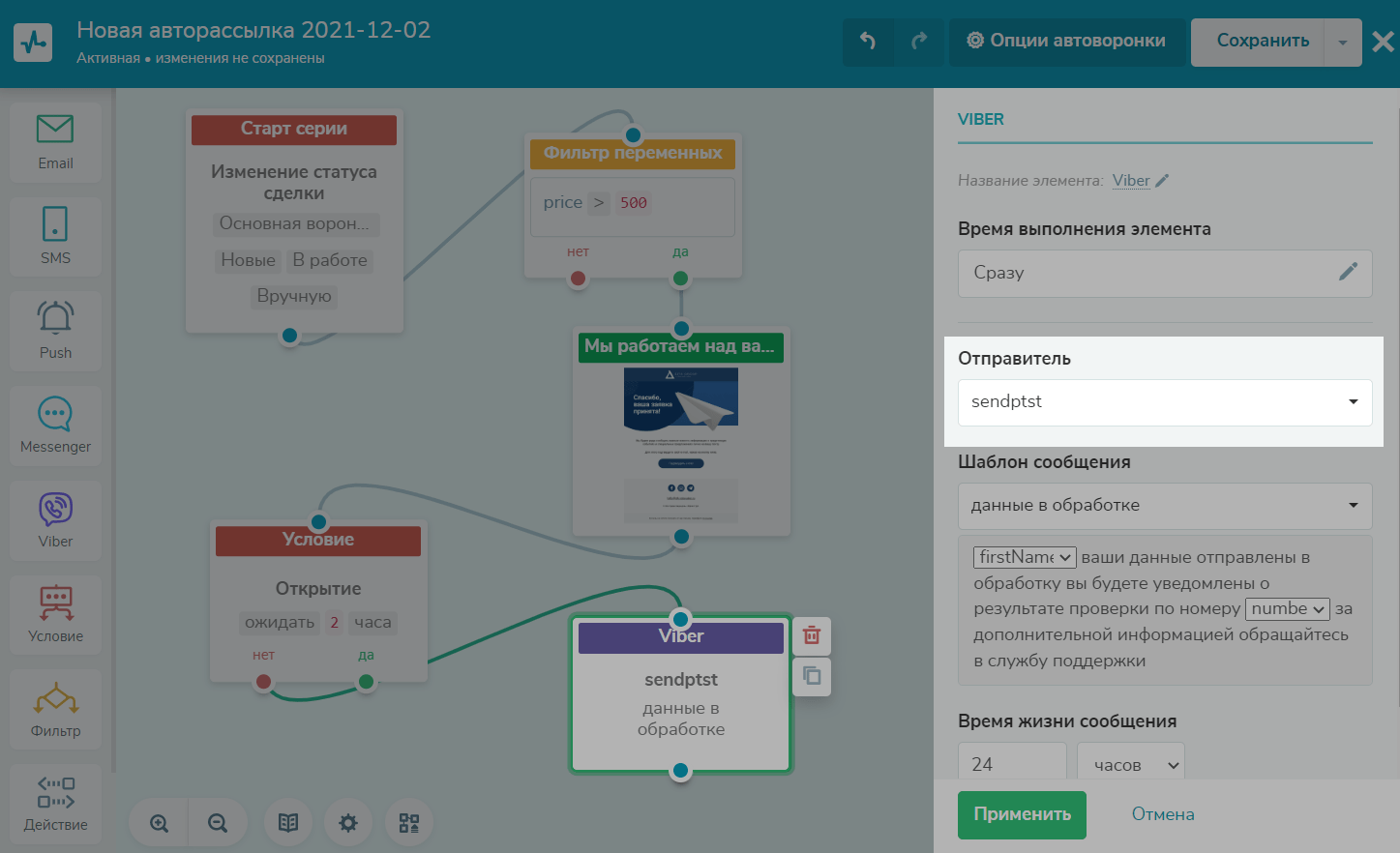Open the часов time unit dropdown
The height and width of the screenshot is (853, 1400).
(x=1130, y=764)
